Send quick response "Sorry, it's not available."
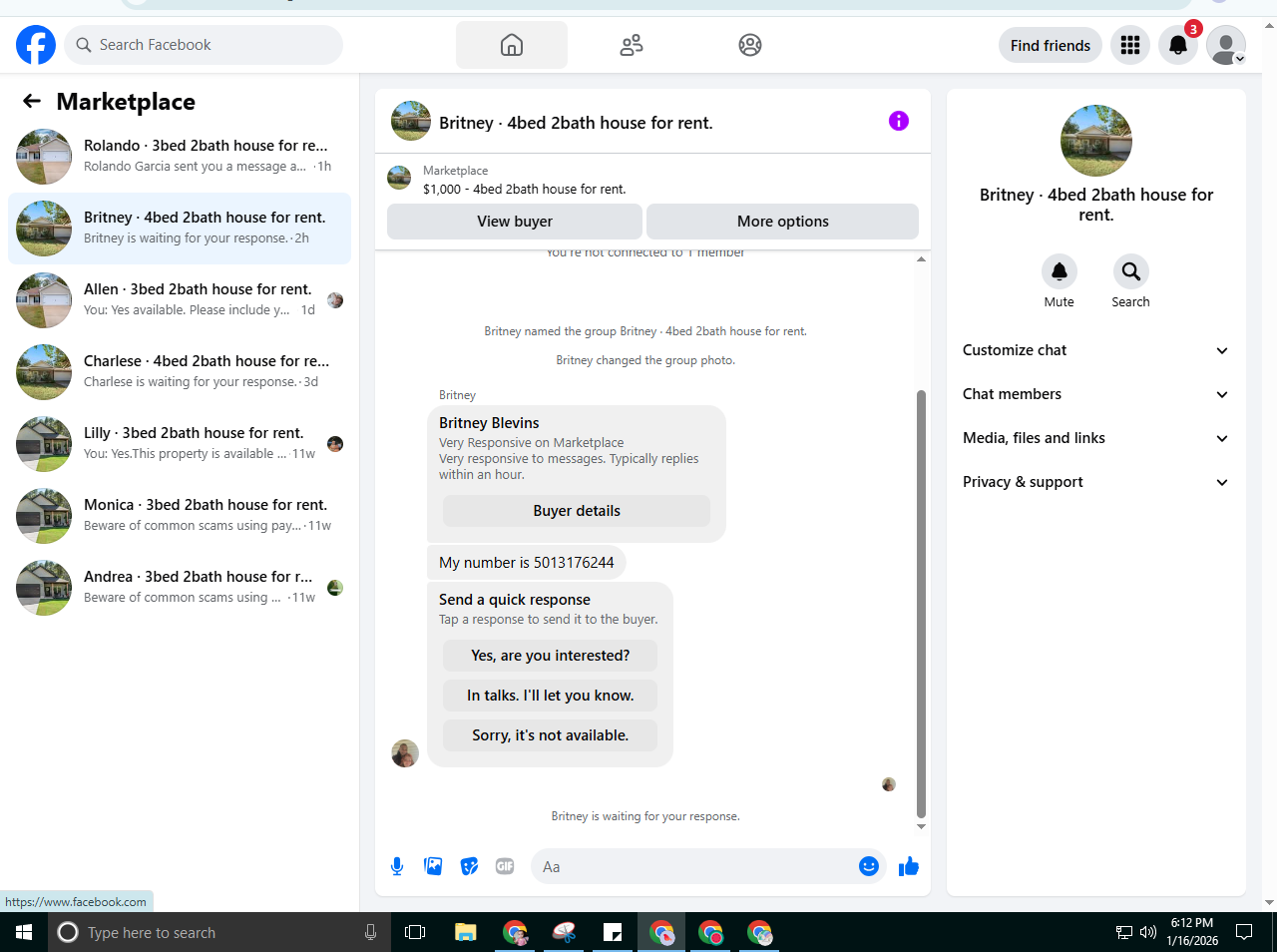Viewport: 1277px width, 952px height. click(x=551, y=735)
